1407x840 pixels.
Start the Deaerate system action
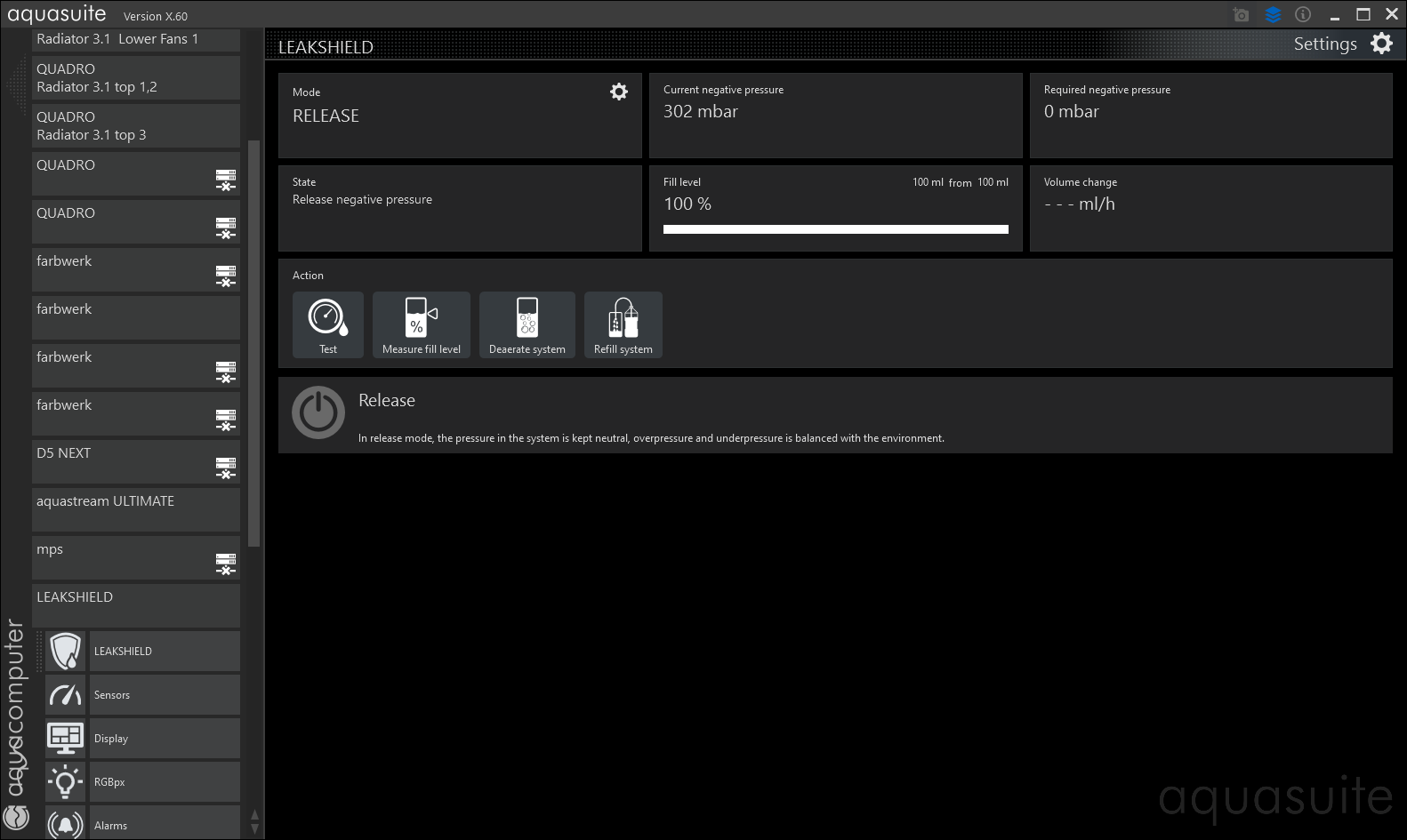(527, 324)
